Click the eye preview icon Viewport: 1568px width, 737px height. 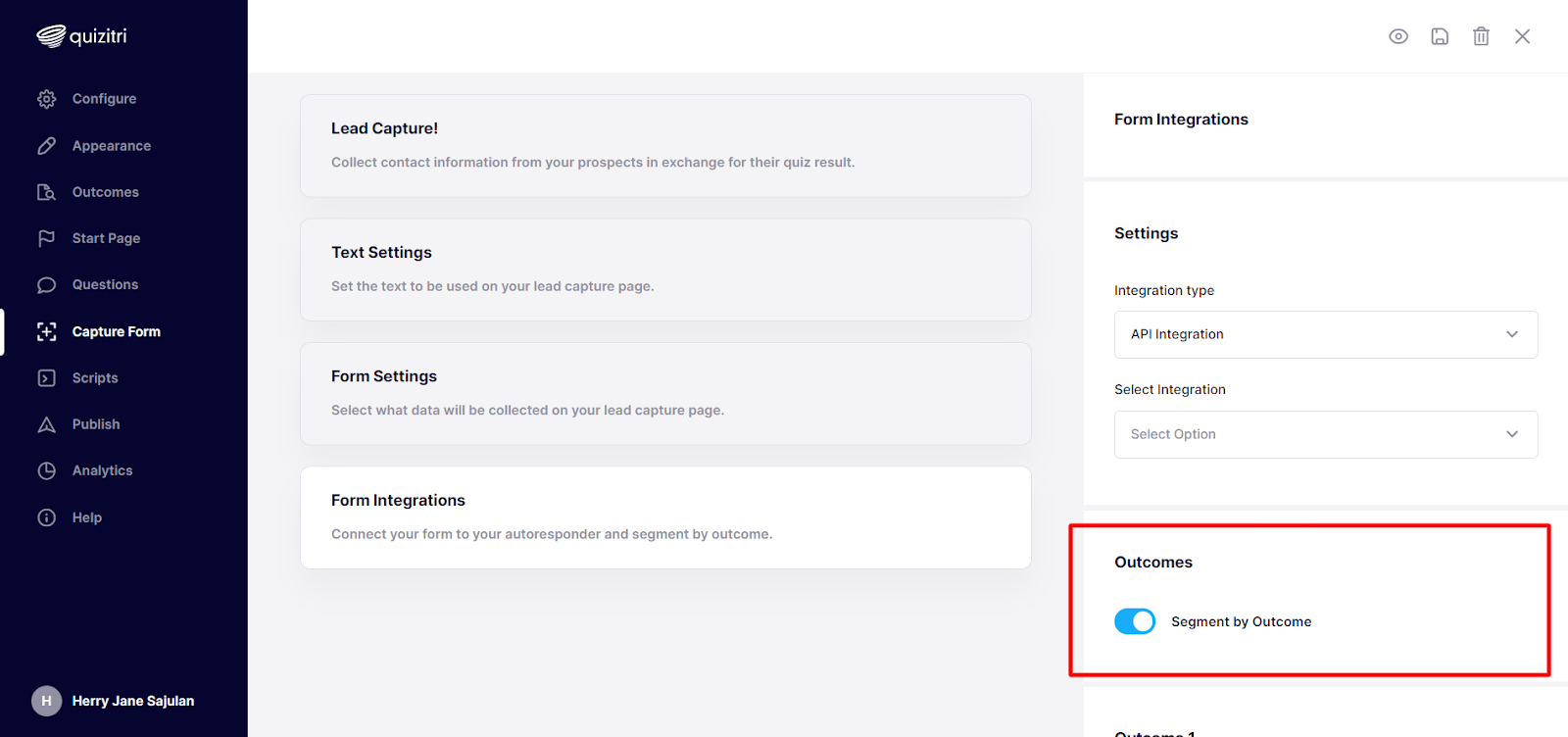coord(1398,36)
